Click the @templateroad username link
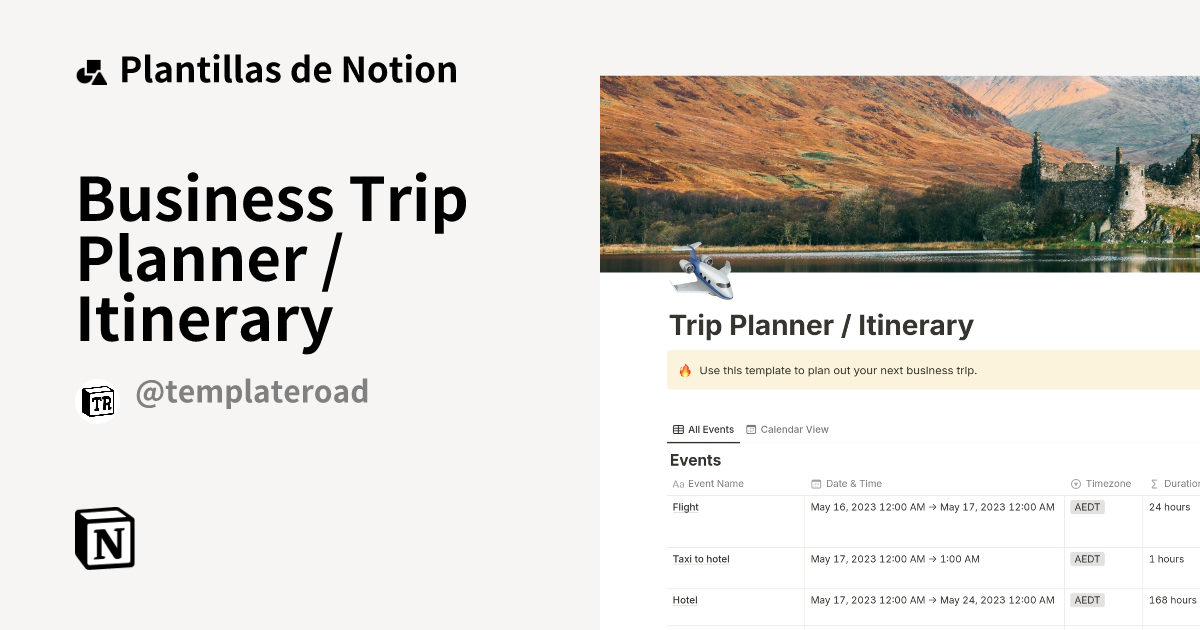Image resolution: width=1200 pixels, height=630 pixels. click(251, 392)
